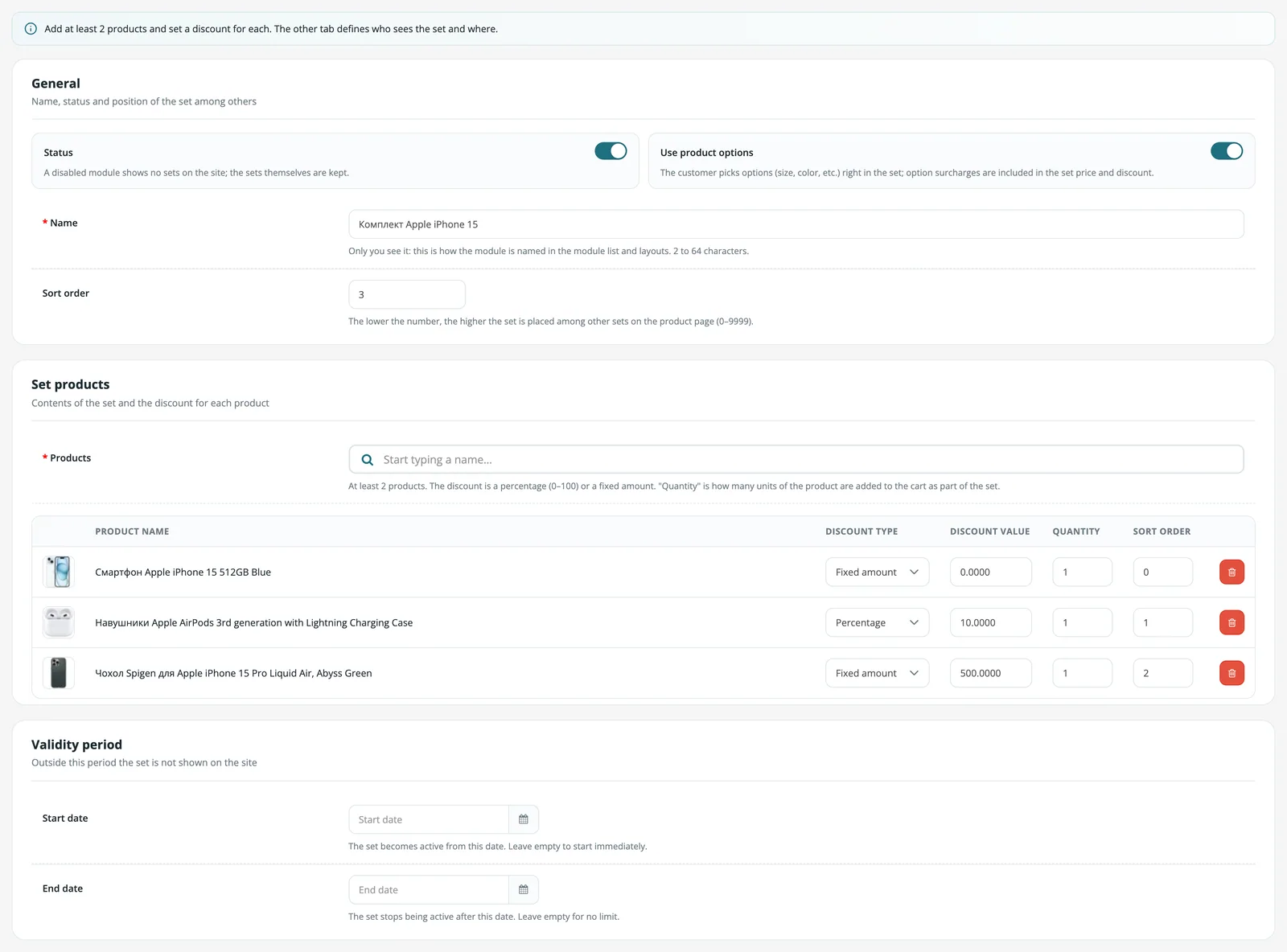Click the Sort Order column header
The image size is (1287, 952).
pyautogui.click(x=1162, y=531)
